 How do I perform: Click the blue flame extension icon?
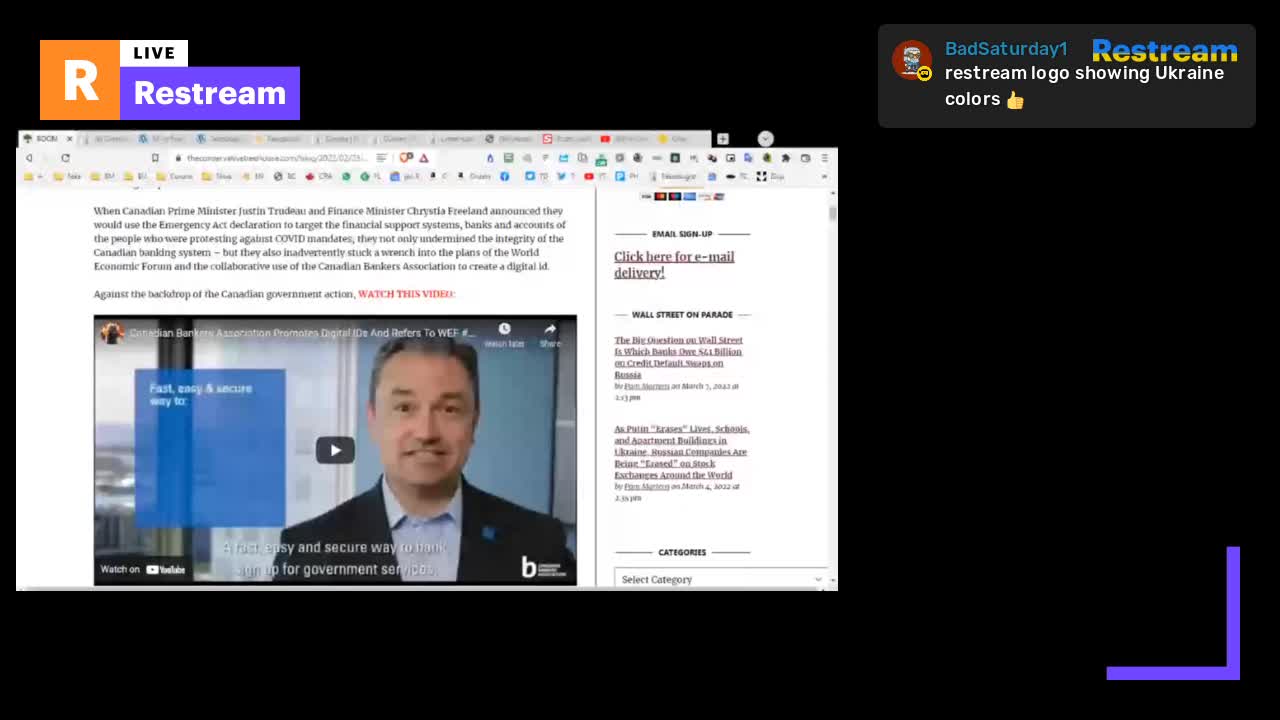point(490,158)
